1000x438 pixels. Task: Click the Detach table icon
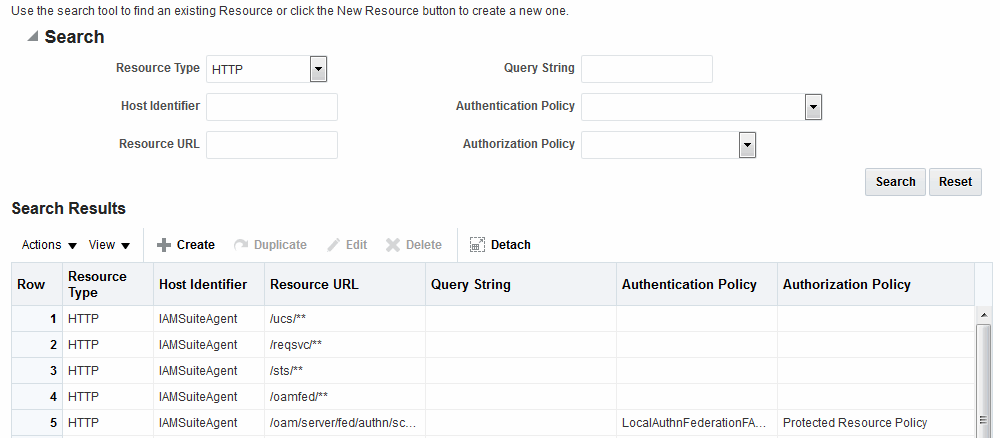pyautogui.click(x=478, y=245)
